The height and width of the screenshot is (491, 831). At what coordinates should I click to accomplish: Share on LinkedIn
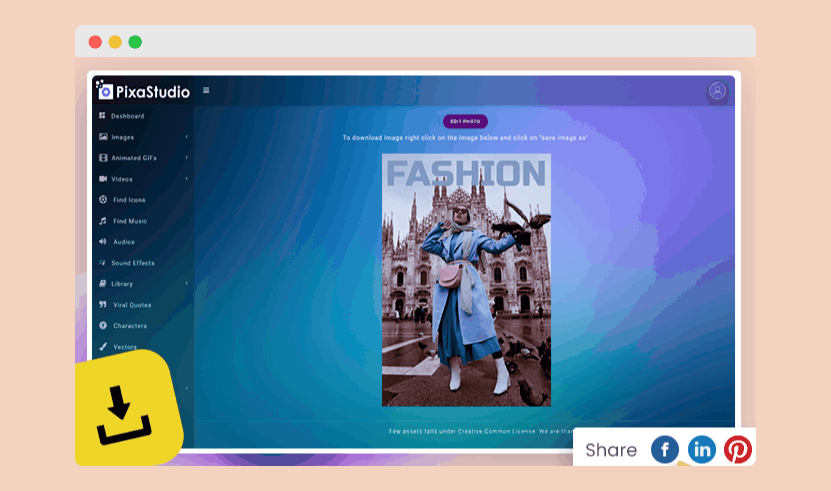[x=702, y=450]
